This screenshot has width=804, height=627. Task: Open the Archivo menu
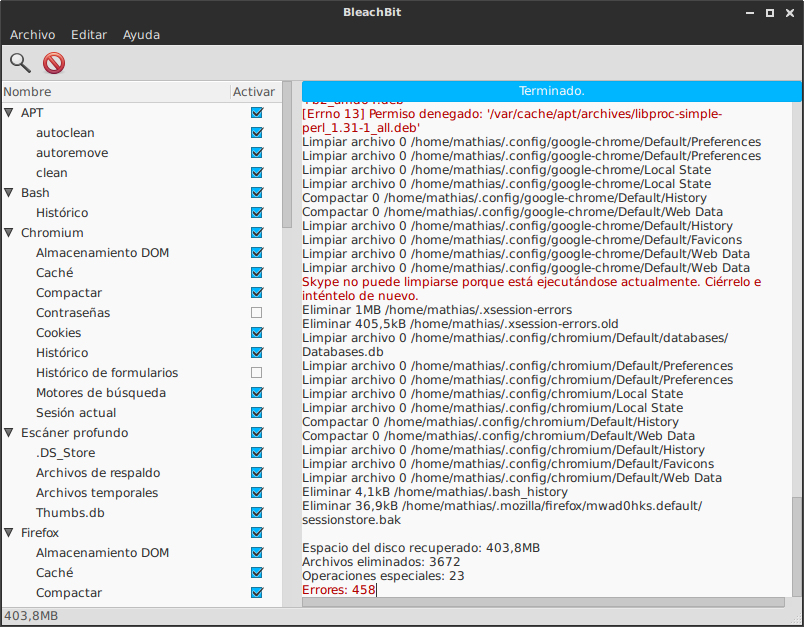tap(33, 34)
